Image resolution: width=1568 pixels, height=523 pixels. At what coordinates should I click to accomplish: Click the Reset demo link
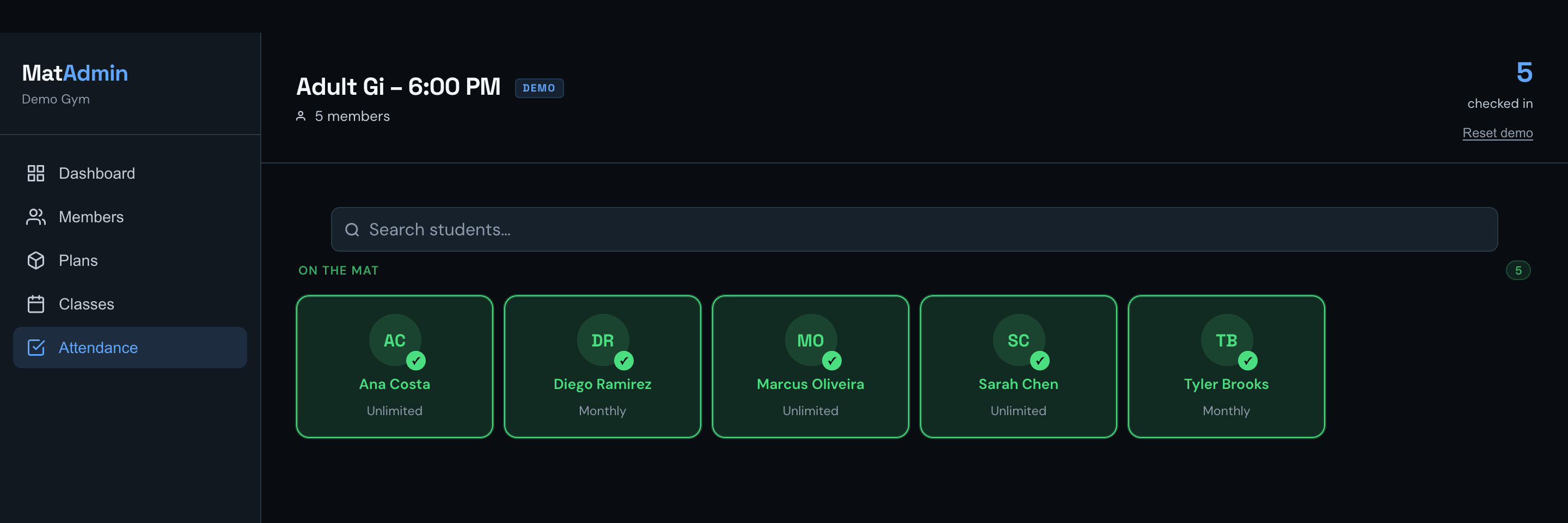click(1497, 133)
